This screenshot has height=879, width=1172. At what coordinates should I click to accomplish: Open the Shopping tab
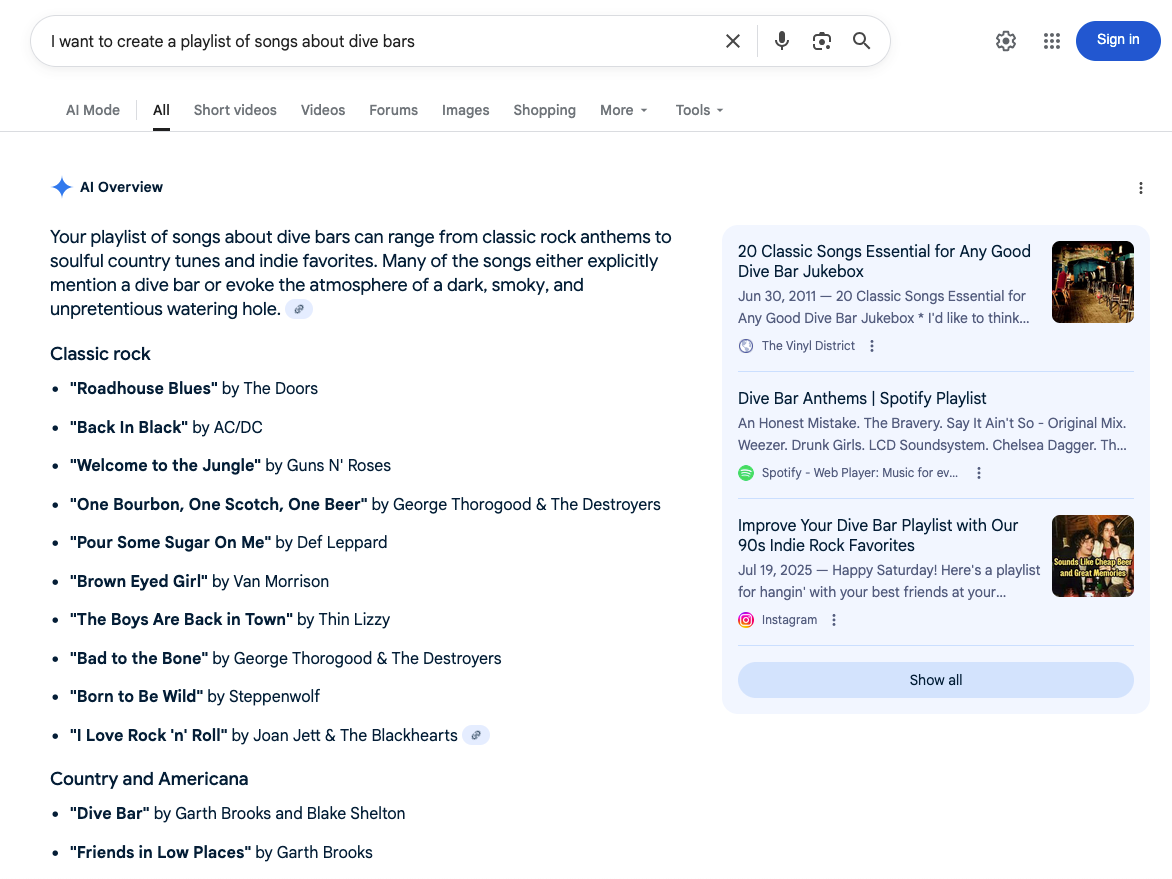click(544, 110)
